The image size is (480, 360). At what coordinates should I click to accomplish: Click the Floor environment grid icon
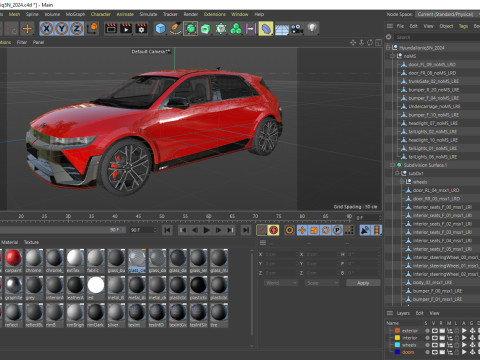(x=282, y=29)
